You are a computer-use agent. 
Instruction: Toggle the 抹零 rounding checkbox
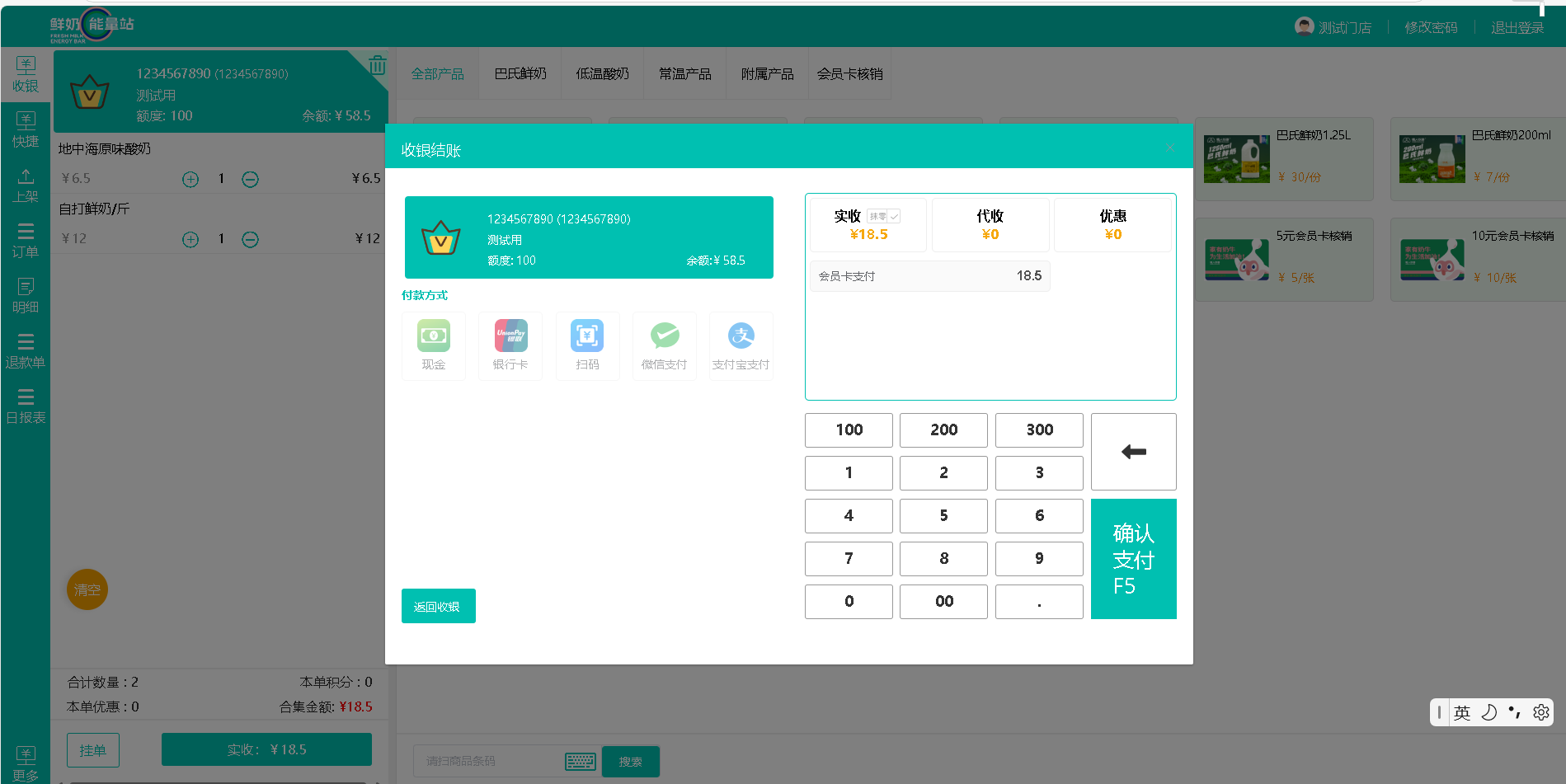[894, 216]
